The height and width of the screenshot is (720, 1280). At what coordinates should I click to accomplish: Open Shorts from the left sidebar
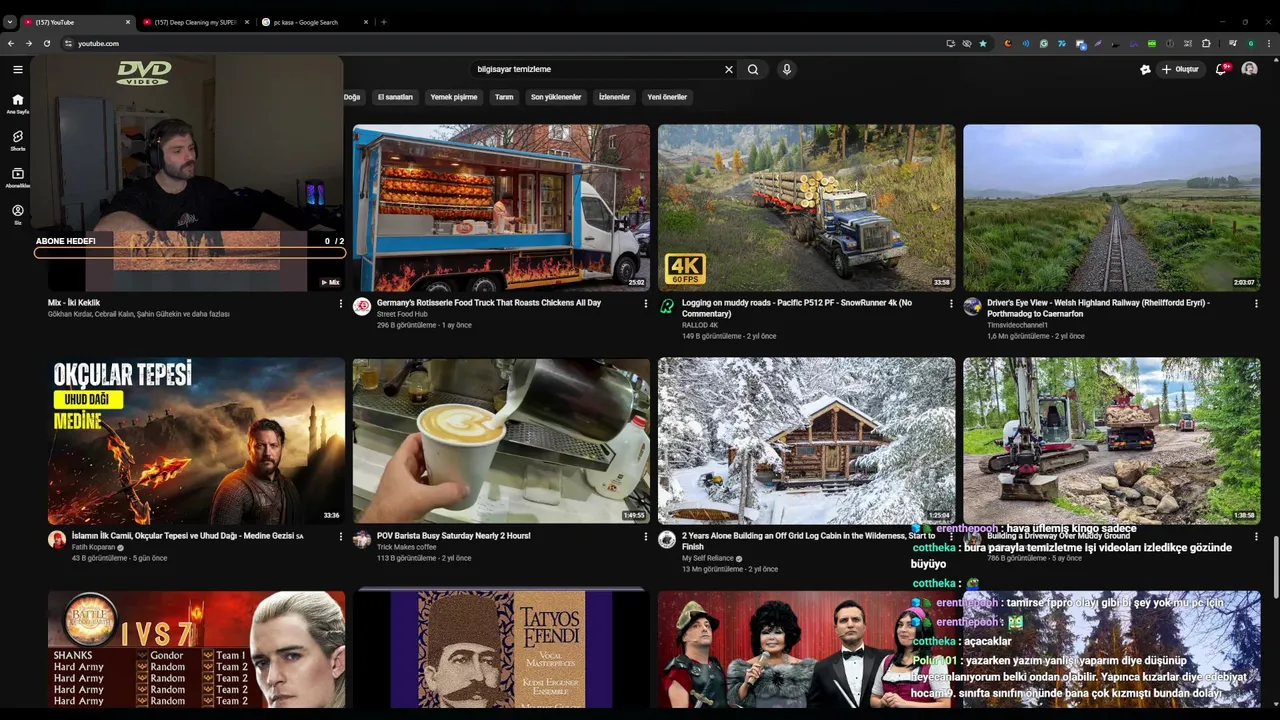(x=17, y=140)
